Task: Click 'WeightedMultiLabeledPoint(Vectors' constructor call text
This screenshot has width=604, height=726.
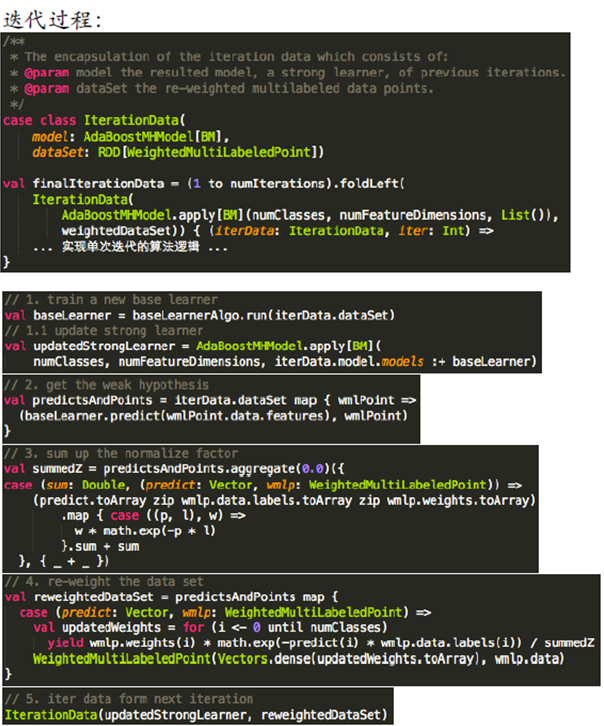Action: [150, 658]
